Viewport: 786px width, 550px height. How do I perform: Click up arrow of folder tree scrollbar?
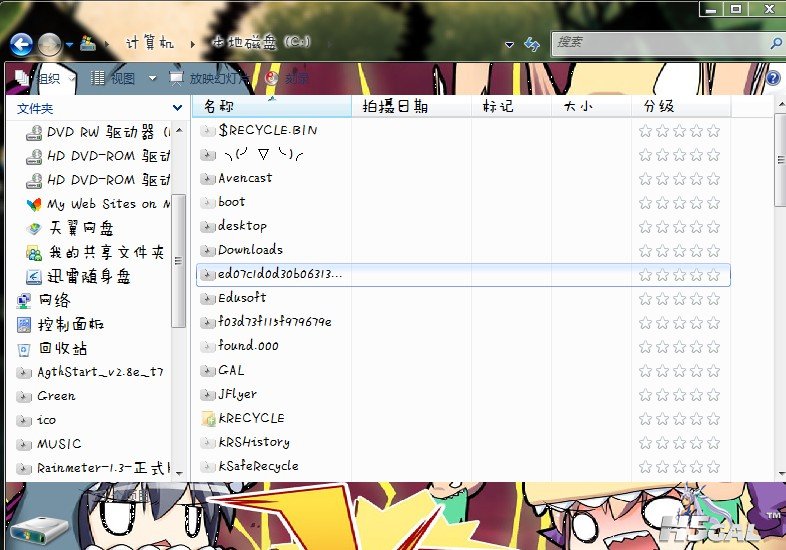coord(179,130)
